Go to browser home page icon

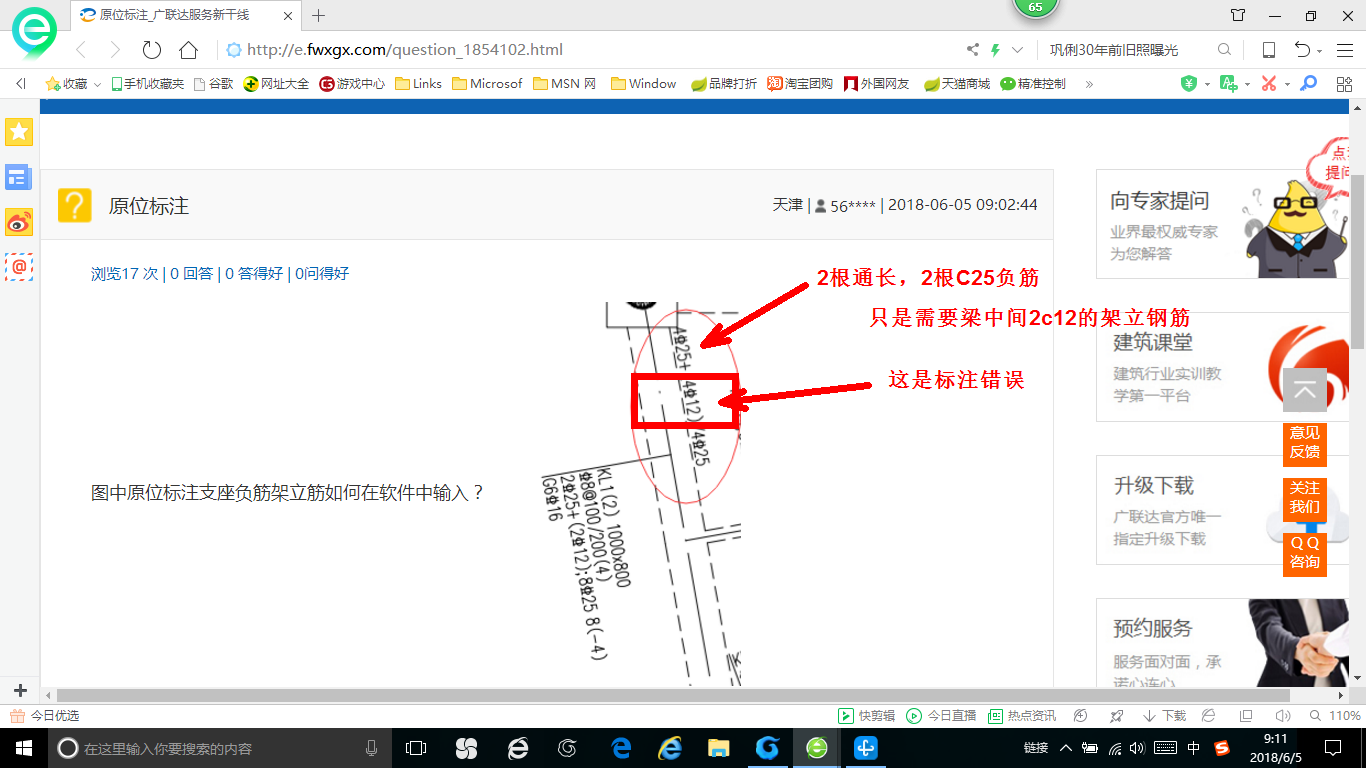click(188, 50)
